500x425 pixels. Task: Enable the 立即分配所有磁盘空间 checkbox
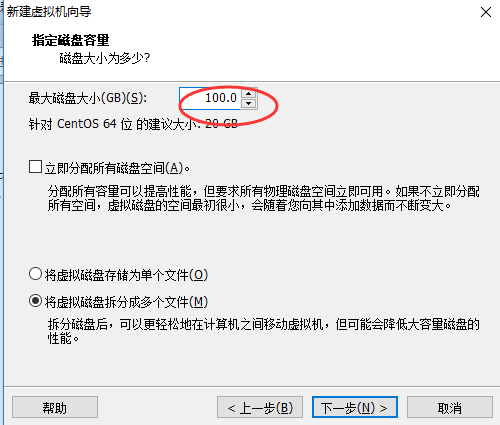point(35,167)
